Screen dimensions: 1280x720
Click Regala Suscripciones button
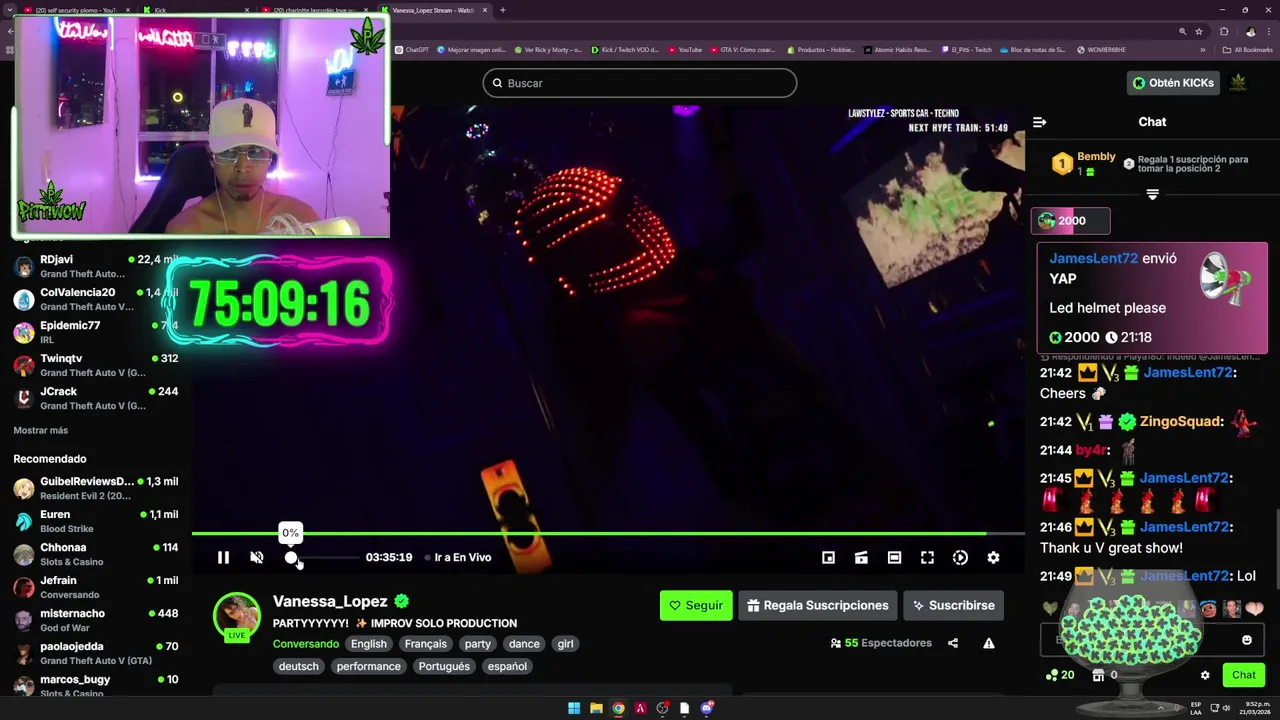coord(817,606)
